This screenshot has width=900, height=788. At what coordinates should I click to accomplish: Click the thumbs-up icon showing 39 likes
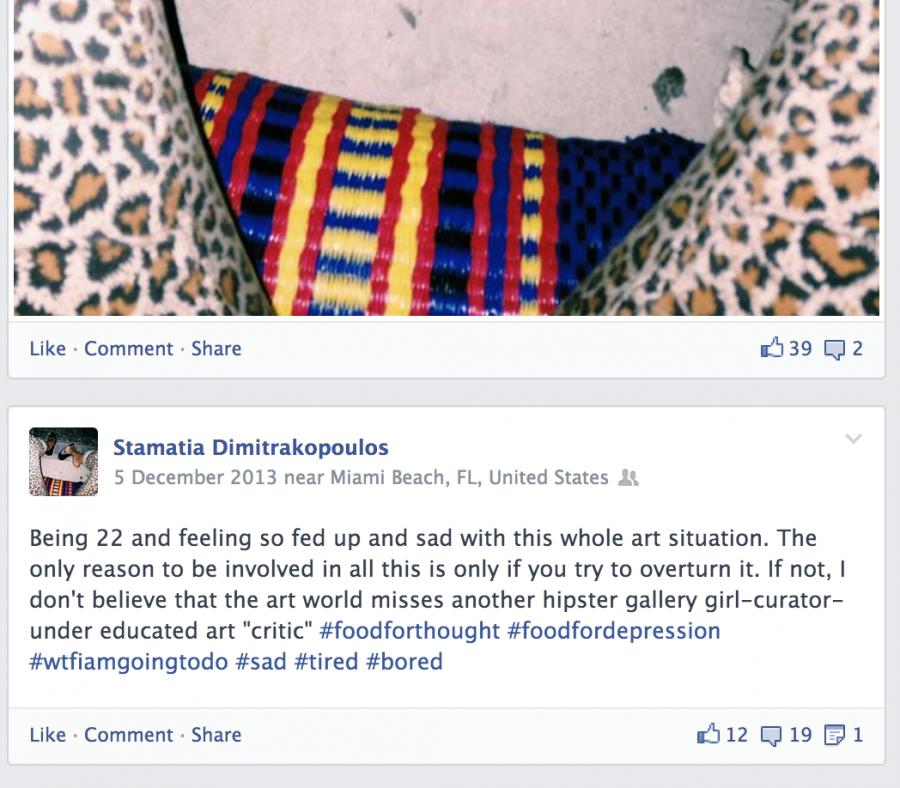[771, 347]
